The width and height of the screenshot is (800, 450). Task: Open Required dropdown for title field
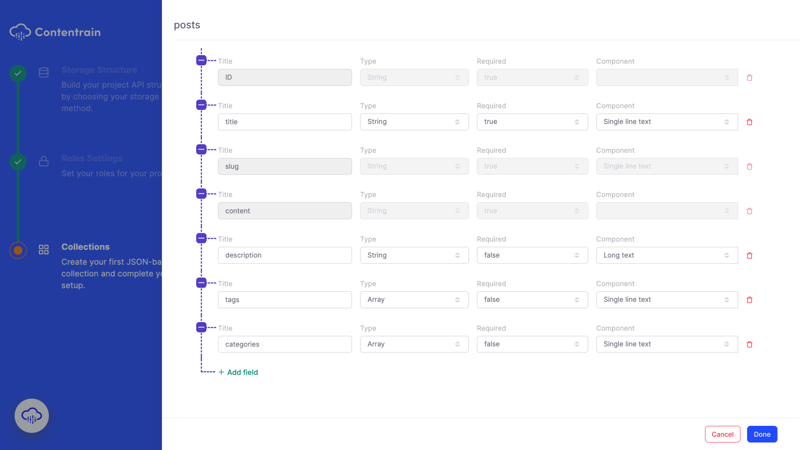point(532,122)
